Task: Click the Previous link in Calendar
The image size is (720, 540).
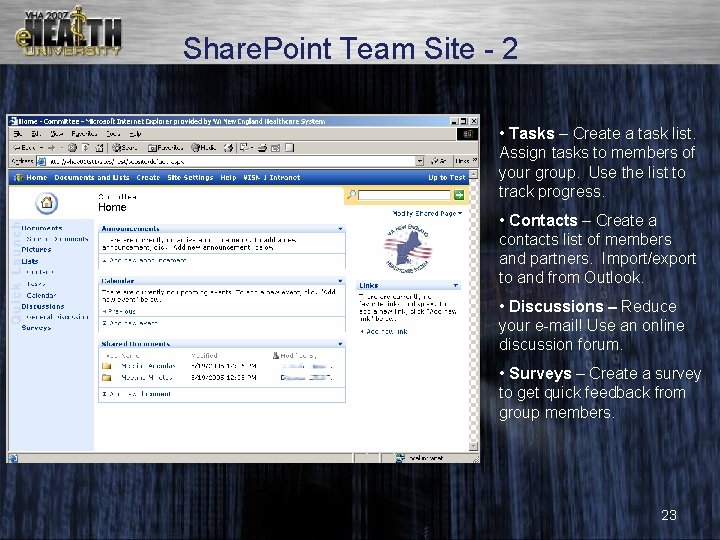Action: [119, 311]
